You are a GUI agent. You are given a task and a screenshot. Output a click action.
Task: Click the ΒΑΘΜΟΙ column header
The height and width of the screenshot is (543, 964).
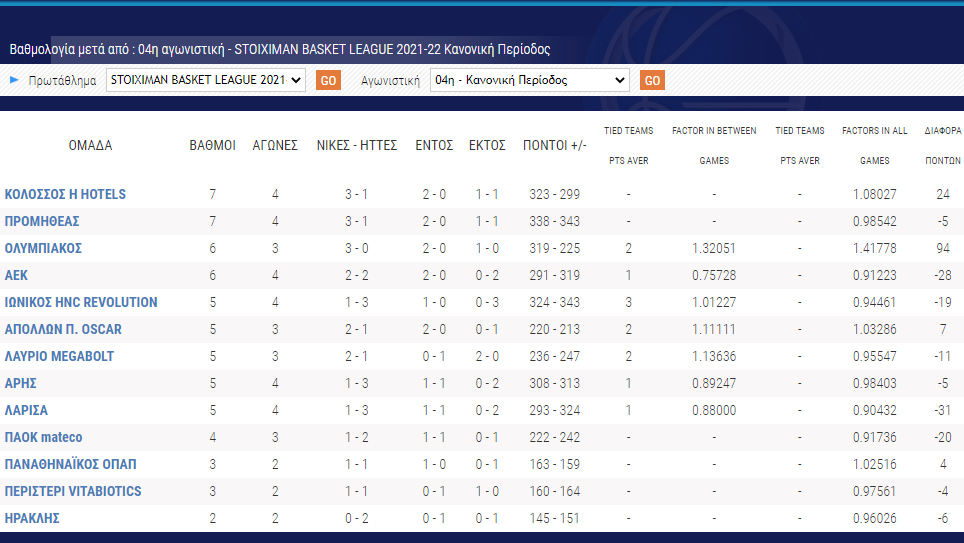213,146
